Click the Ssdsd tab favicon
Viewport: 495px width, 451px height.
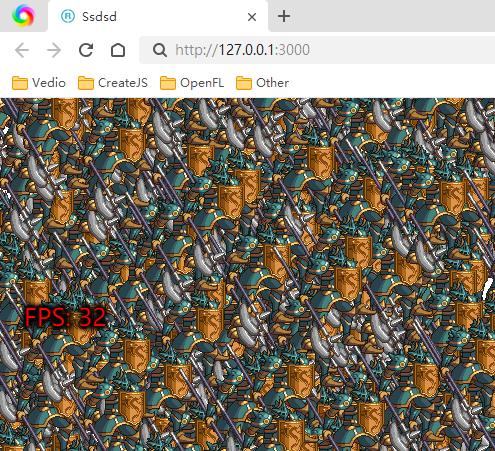(68, 16)
